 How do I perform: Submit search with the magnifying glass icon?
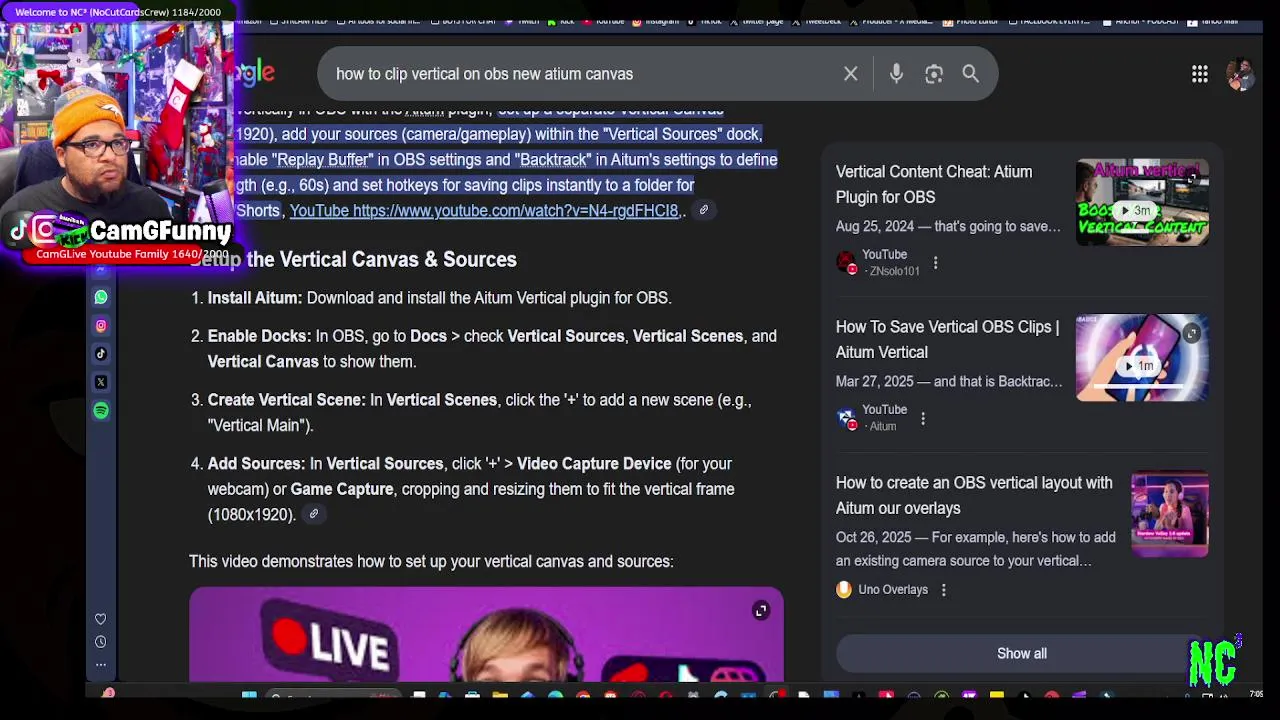coord(971,74)
